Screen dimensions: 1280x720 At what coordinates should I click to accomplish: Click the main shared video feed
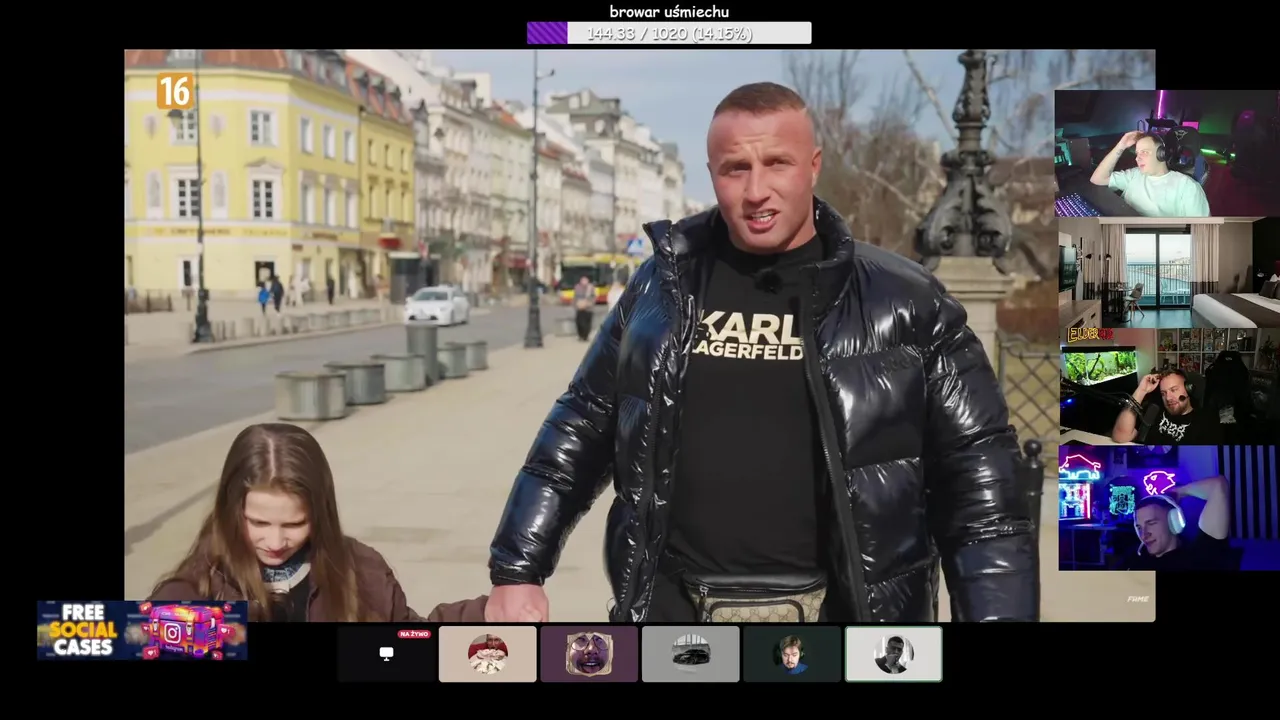coord(640,336)
